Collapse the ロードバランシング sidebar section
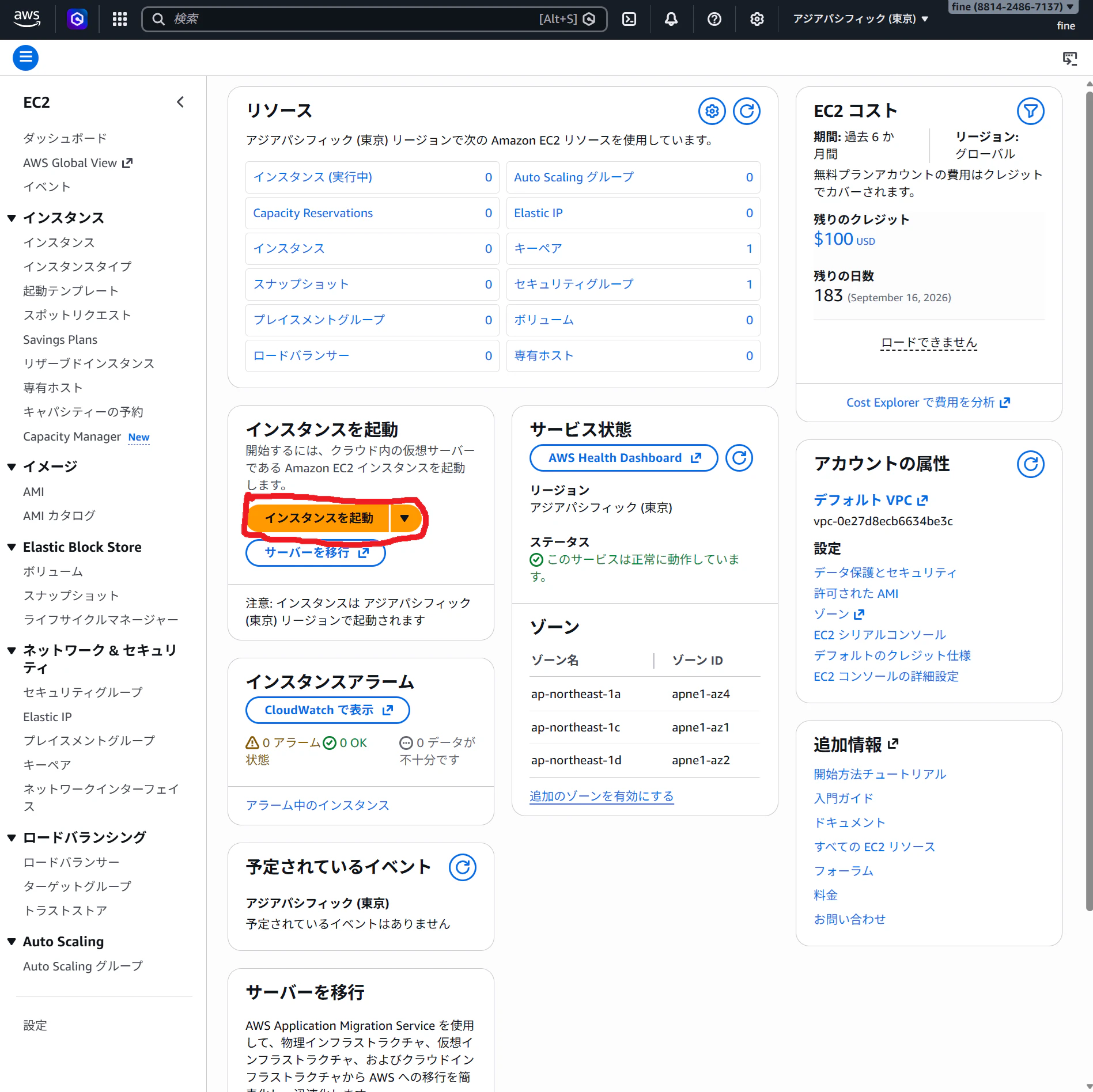Viewport: 1093px width, 1092px height. tap(12, 837)
